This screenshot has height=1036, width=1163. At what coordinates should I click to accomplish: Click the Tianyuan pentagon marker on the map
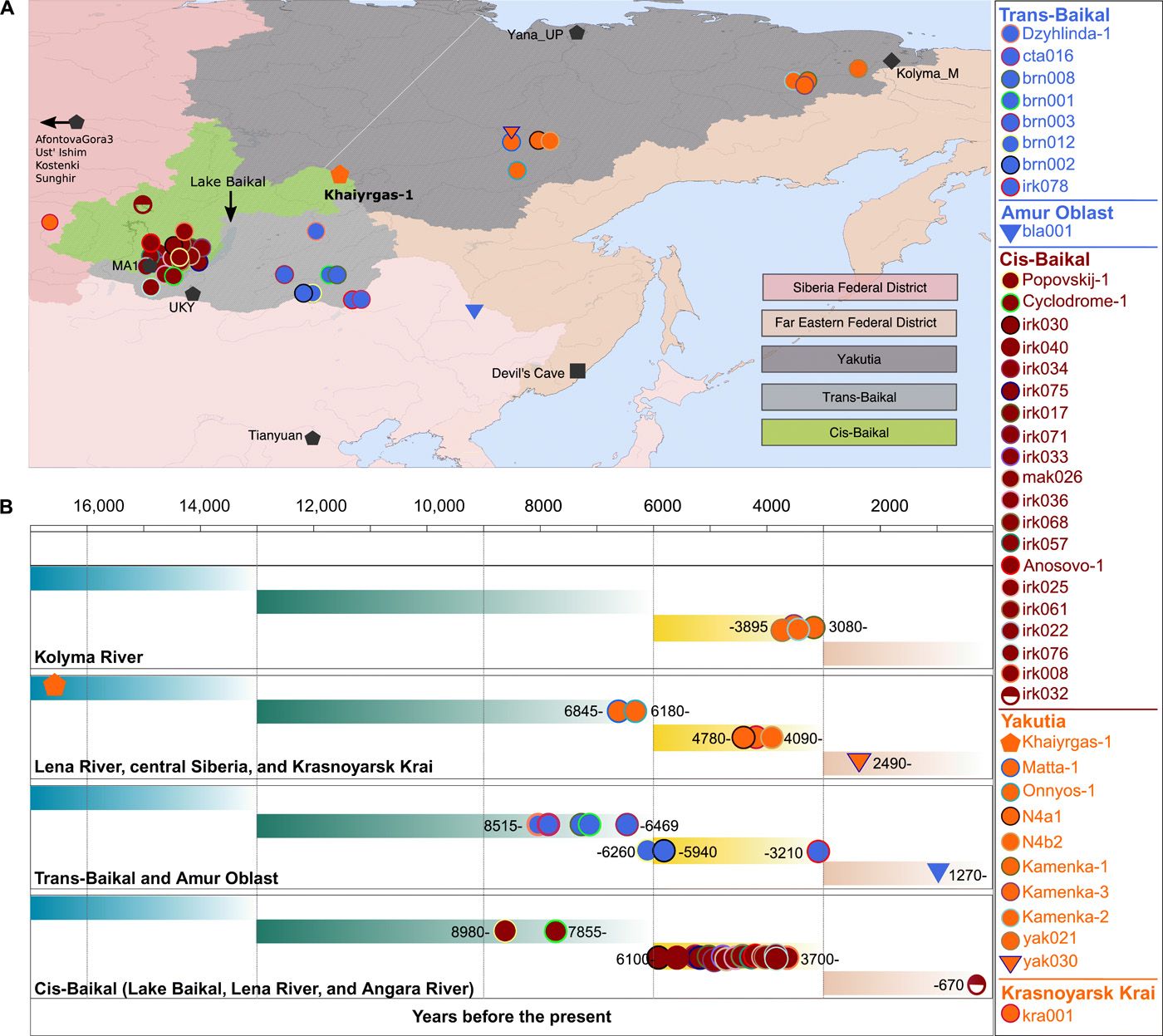312,438
